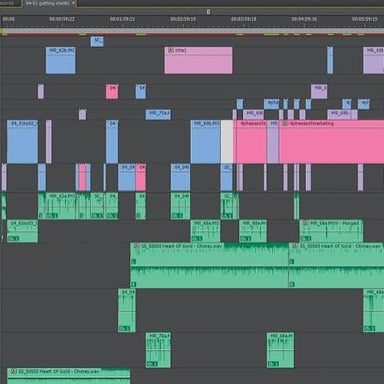Viewport: 384px width, 384px height.
Task: Select the light gray clip after MR_68b.MOV
Action: 227,142
